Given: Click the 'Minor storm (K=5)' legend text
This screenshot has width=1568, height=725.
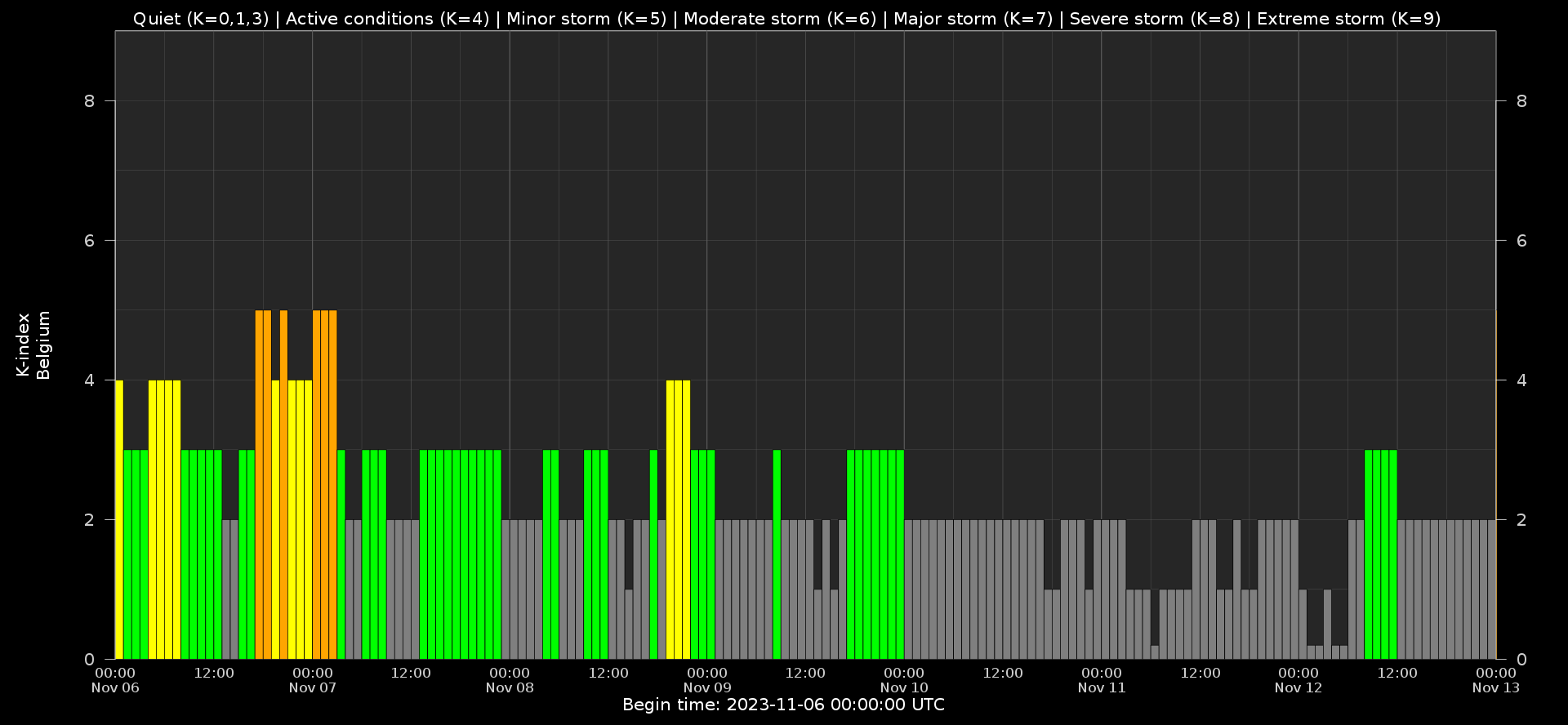Looking at the screenshot, I should [586, 19].
